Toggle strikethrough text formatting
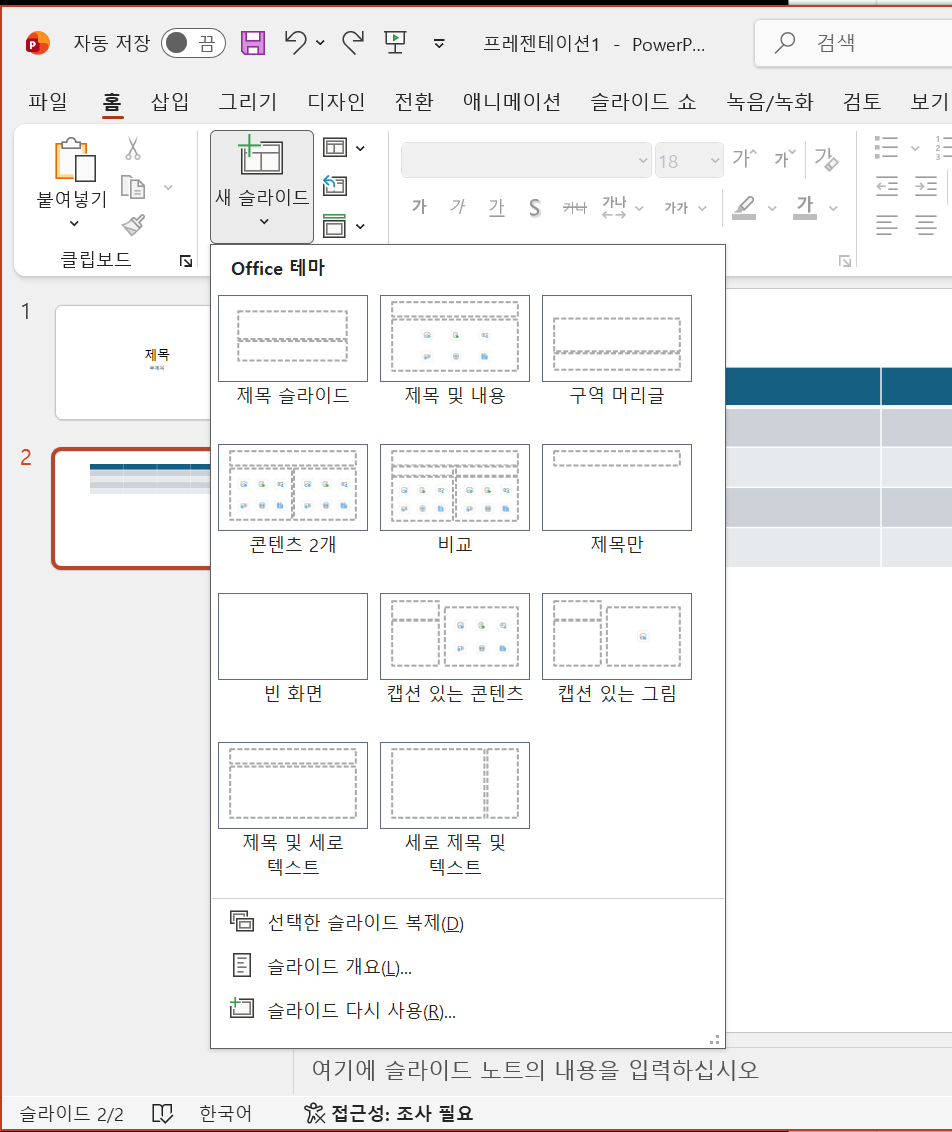Screen dimensions: 952x1132 (573, 207)
